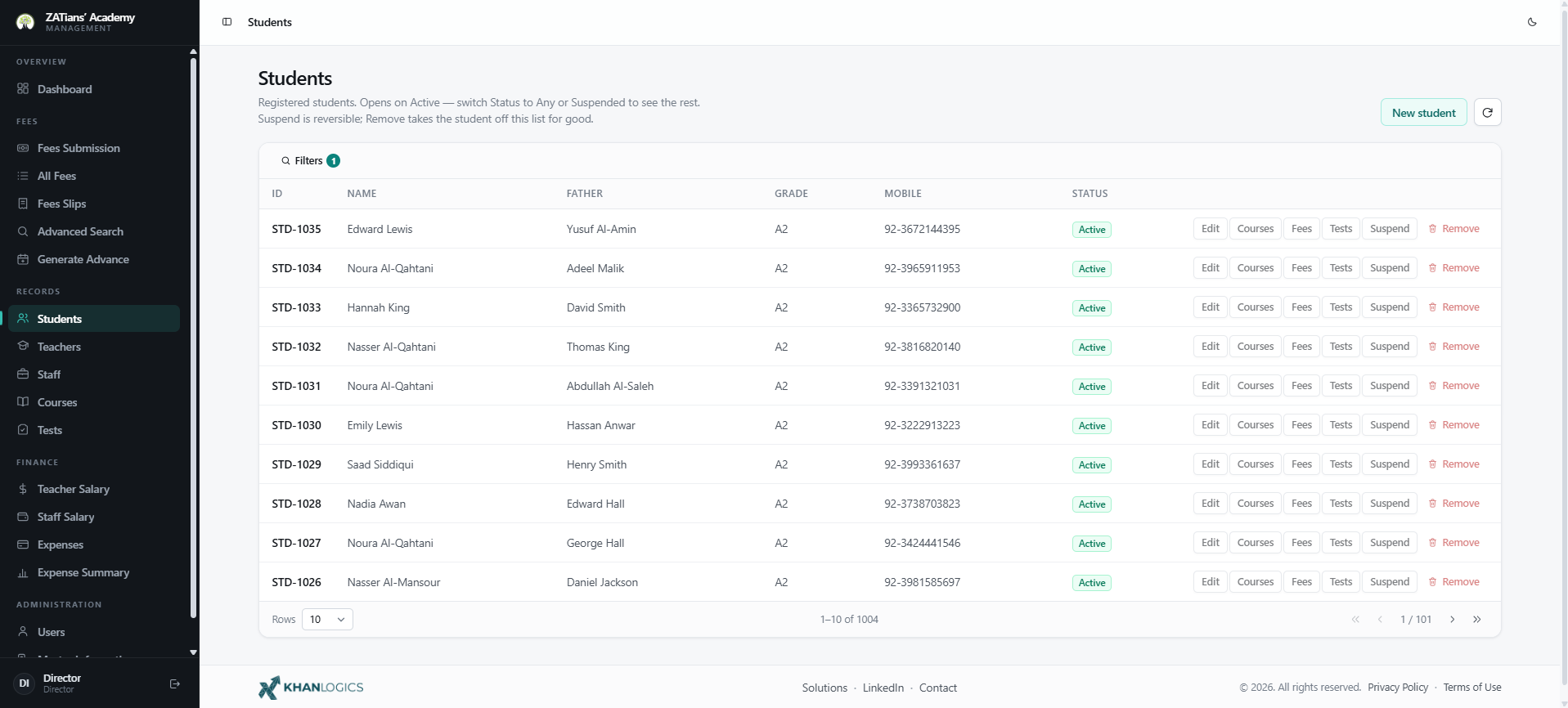
Task: Open Fees for Emily Lewis
Action: pos(1301,425)
